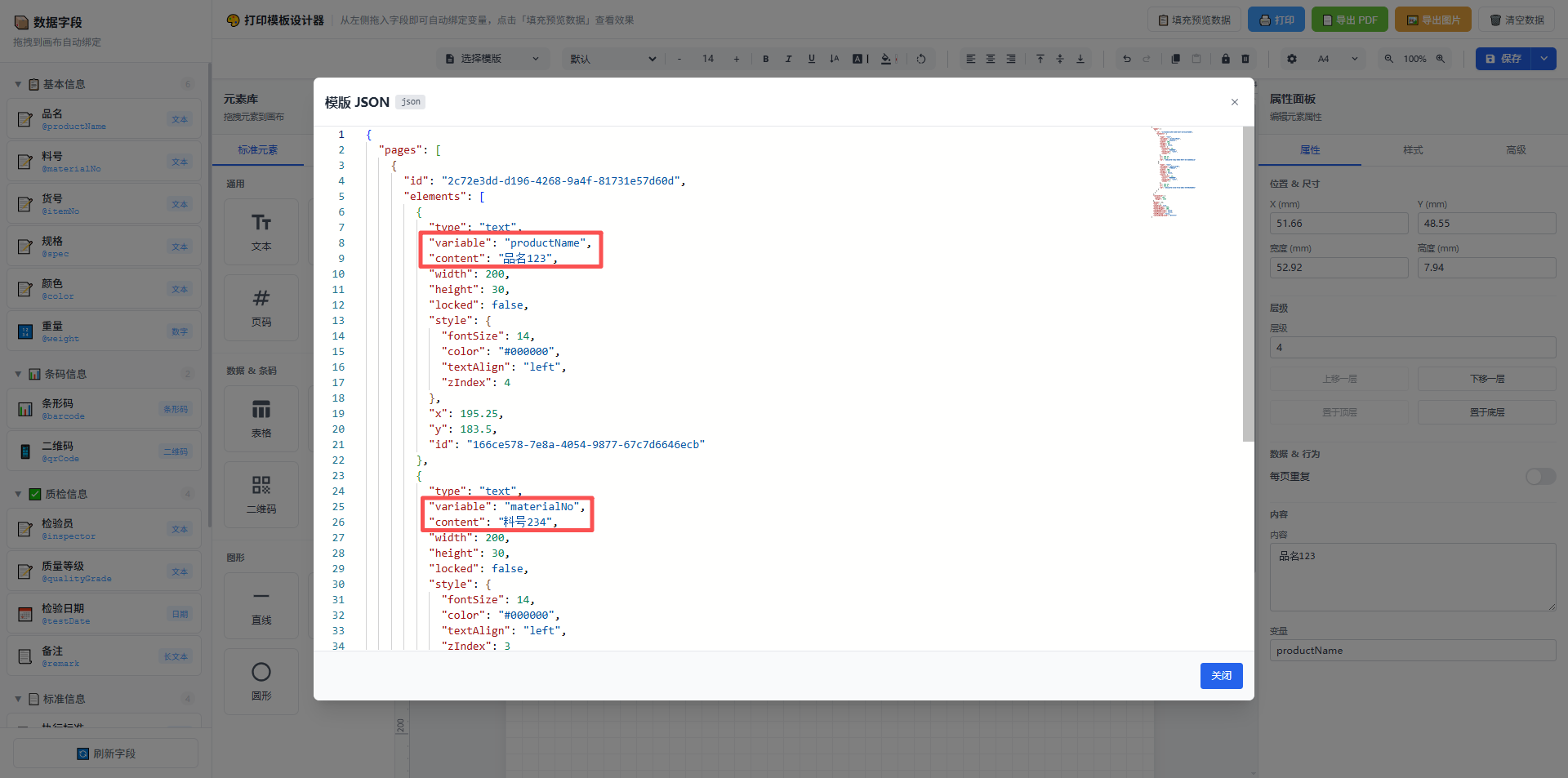Click the text color A icon
This screenshot has height=778, width=1568.
tap(857, 59)
